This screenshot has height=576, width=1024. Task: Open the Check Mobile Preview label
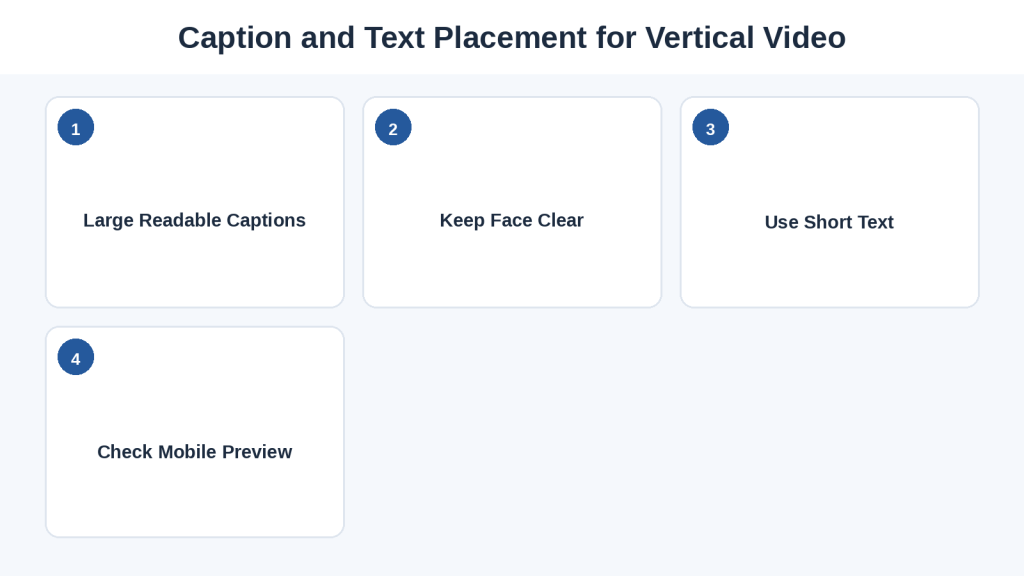coord(195,452)
